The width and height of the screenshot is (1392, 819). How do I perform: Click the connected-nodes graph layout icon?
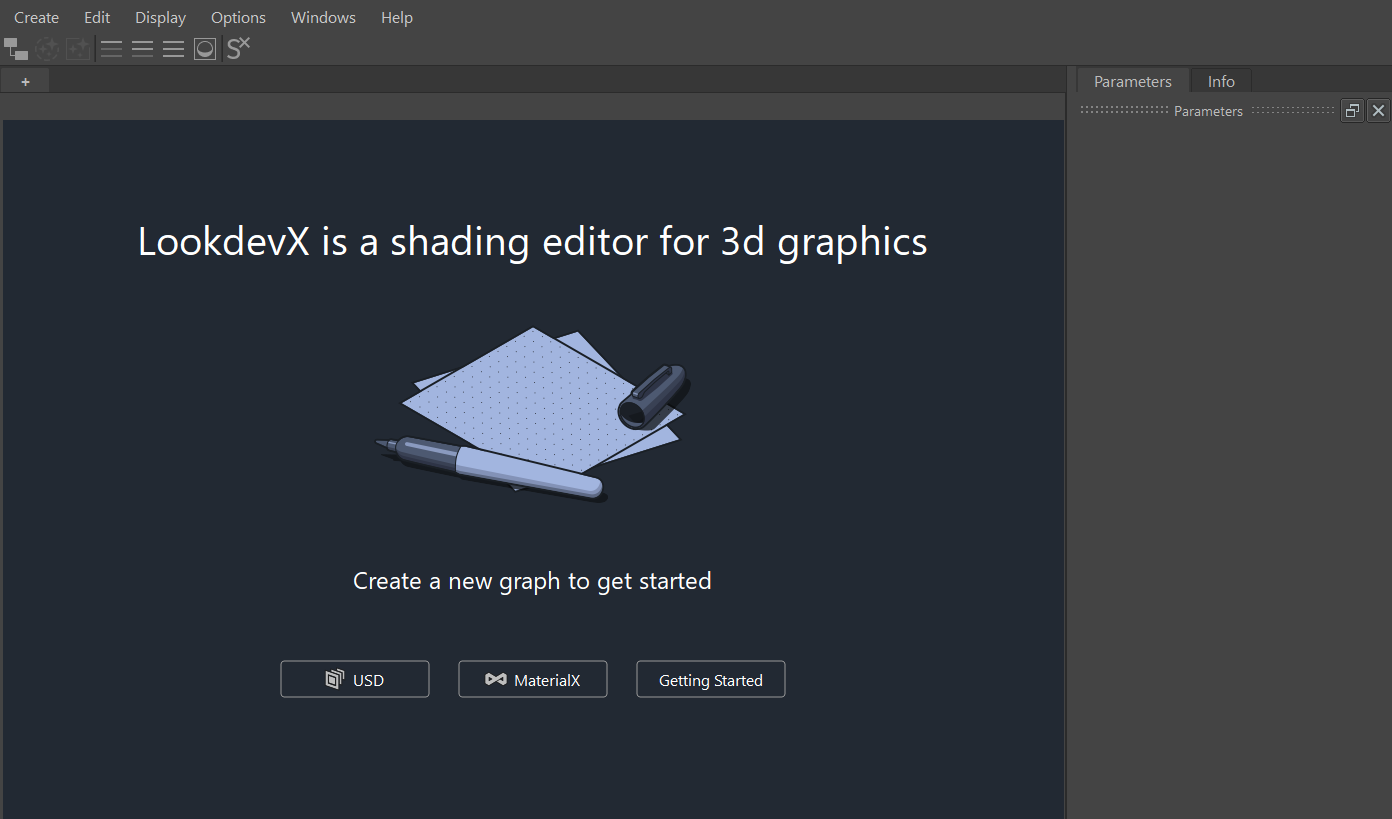16,48
